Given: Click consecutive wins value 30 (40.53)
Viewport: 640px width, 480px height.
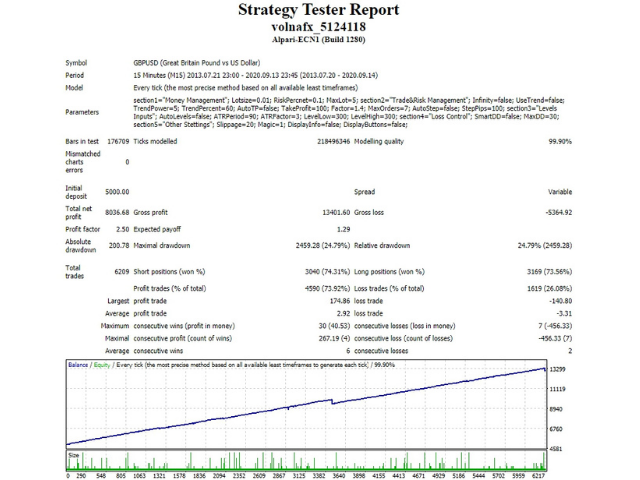Looking at the screenshot, I should [334, 326].
